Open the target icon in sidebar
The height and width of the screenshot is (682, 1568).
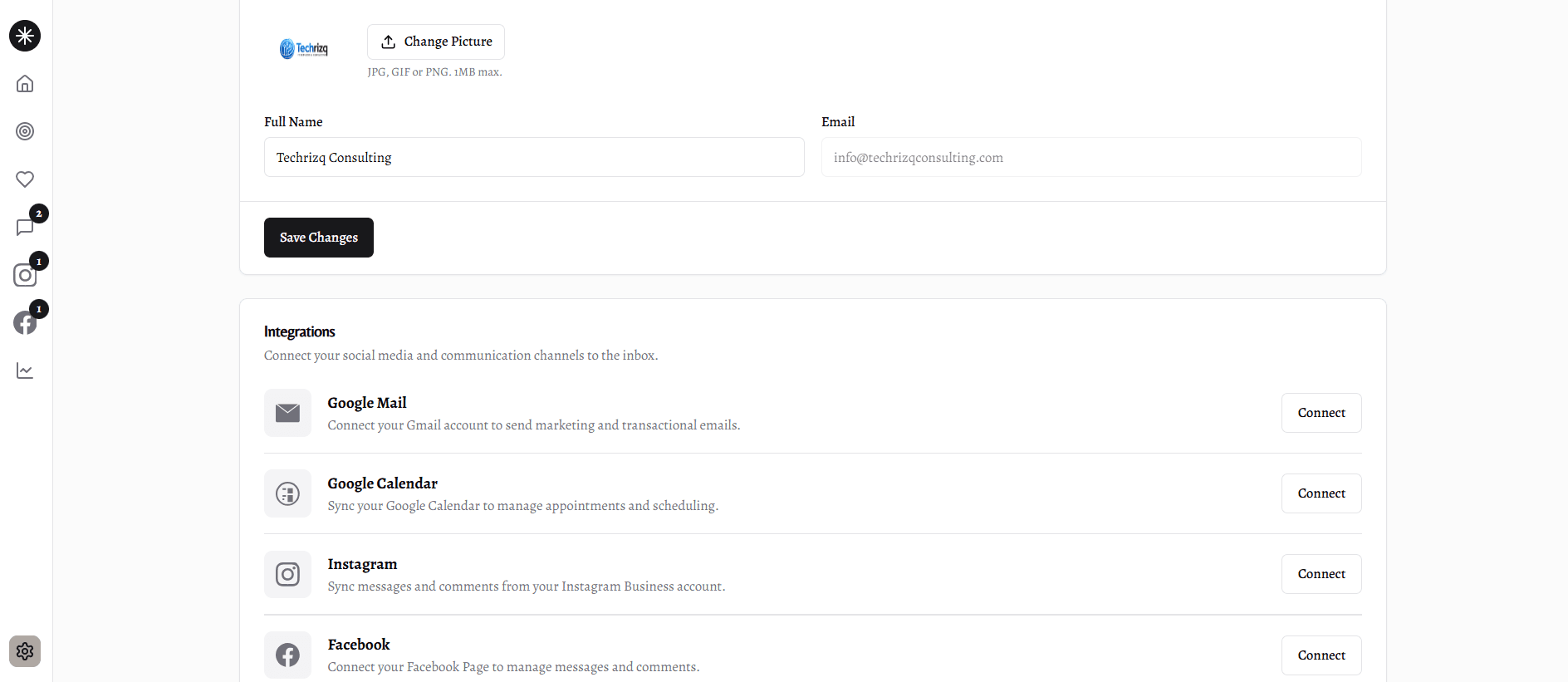25,131
